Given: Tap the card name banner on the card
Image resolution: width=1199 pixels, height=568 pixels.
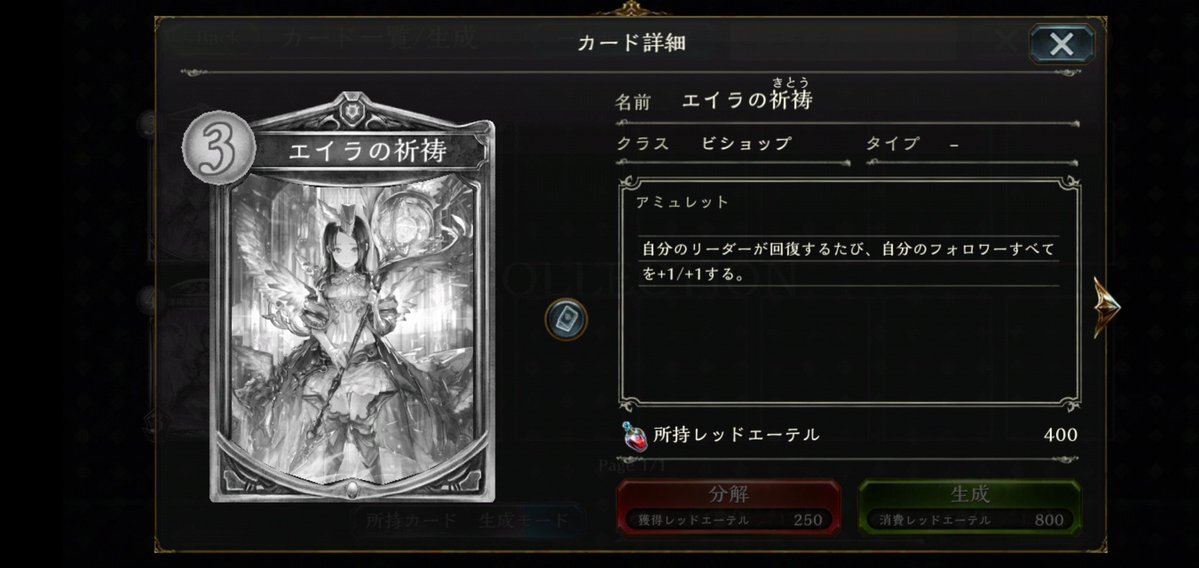Looking at the screenshot, I should point(368,151).
